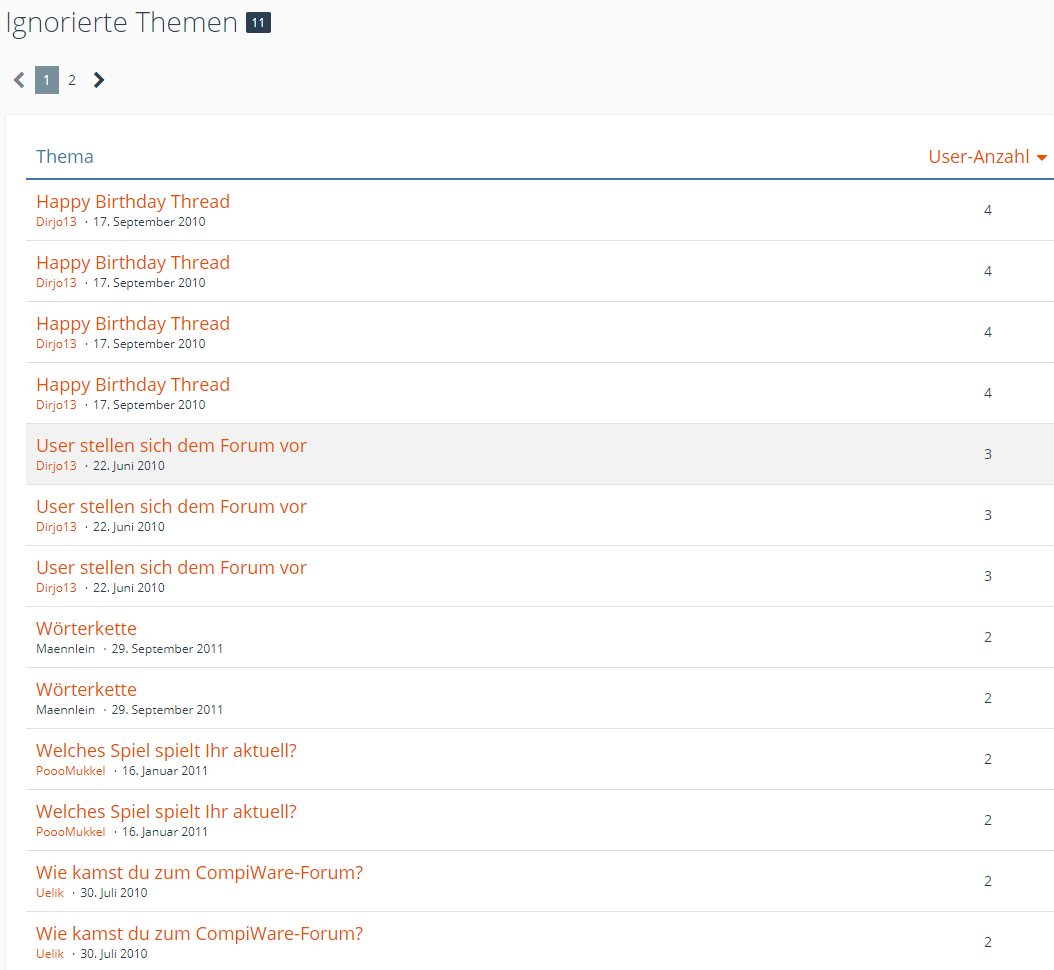View Uelik profile under last CompiWare-Forum thread

tap(50, 954)
